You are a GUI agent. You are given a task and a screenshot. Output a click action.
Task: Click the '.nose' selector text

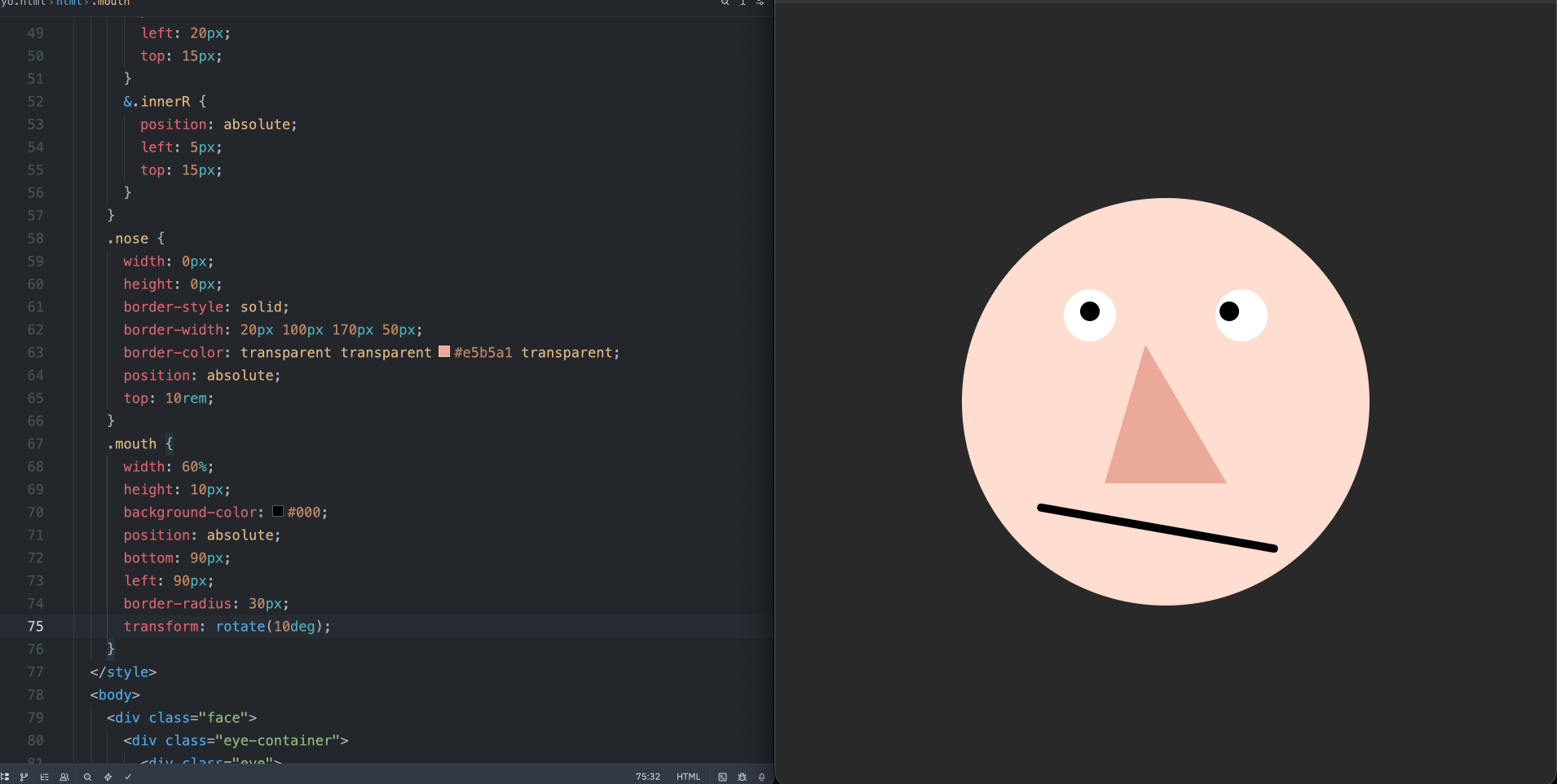(x=128, y=238)
